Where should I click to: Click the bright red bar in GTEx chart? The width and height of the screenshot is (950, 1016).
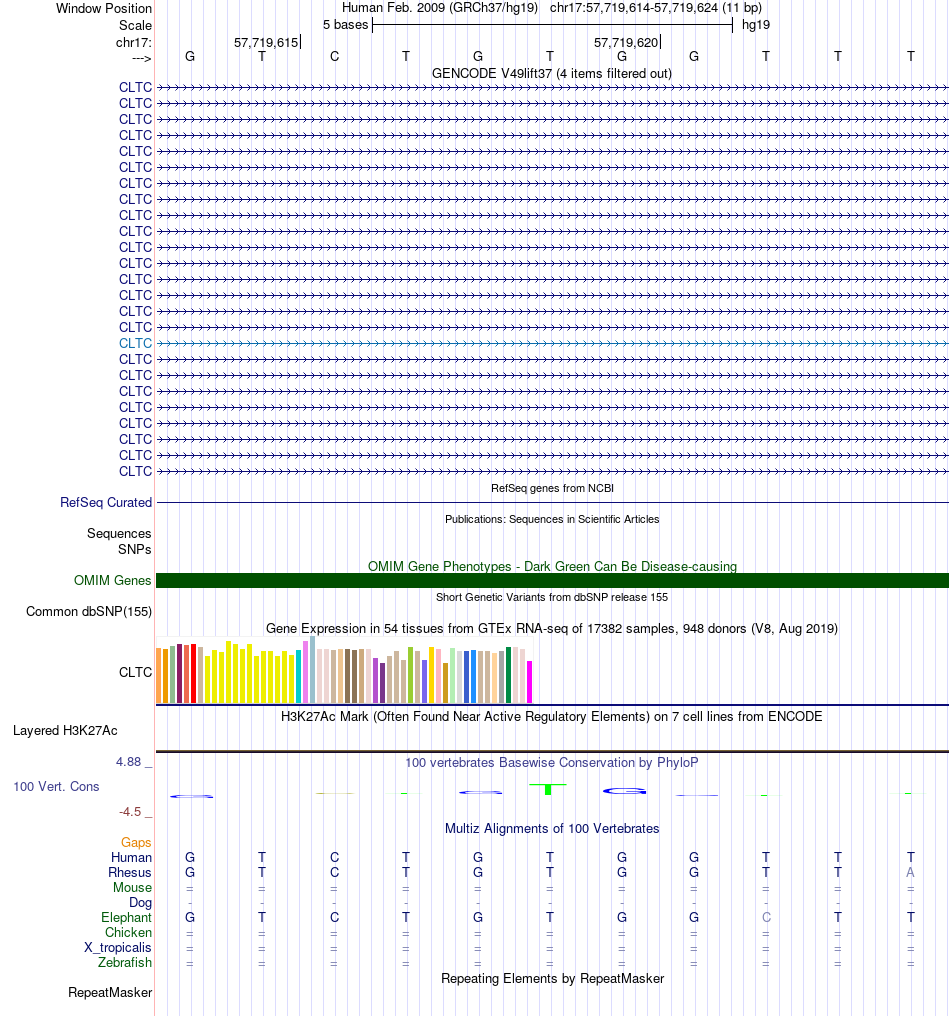tap(193, 674)
